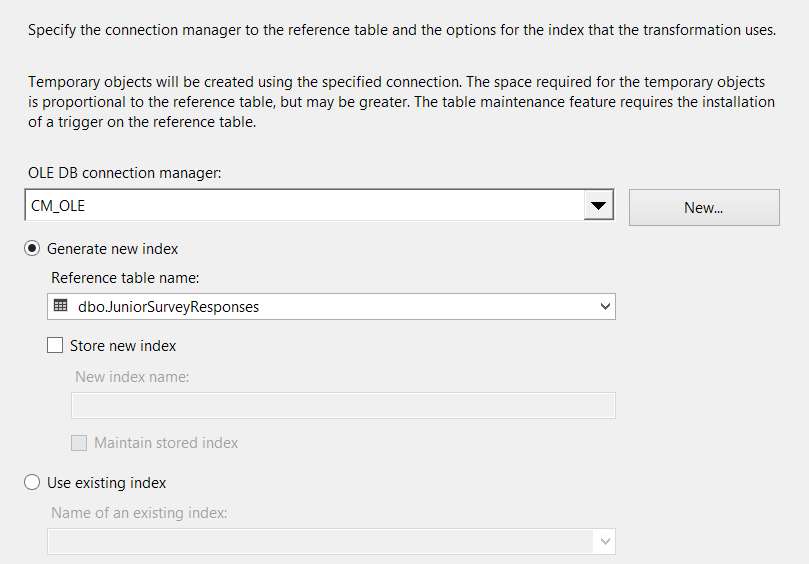Click the "Store new index" label text

pyautogui.click(x=123, y=346)
